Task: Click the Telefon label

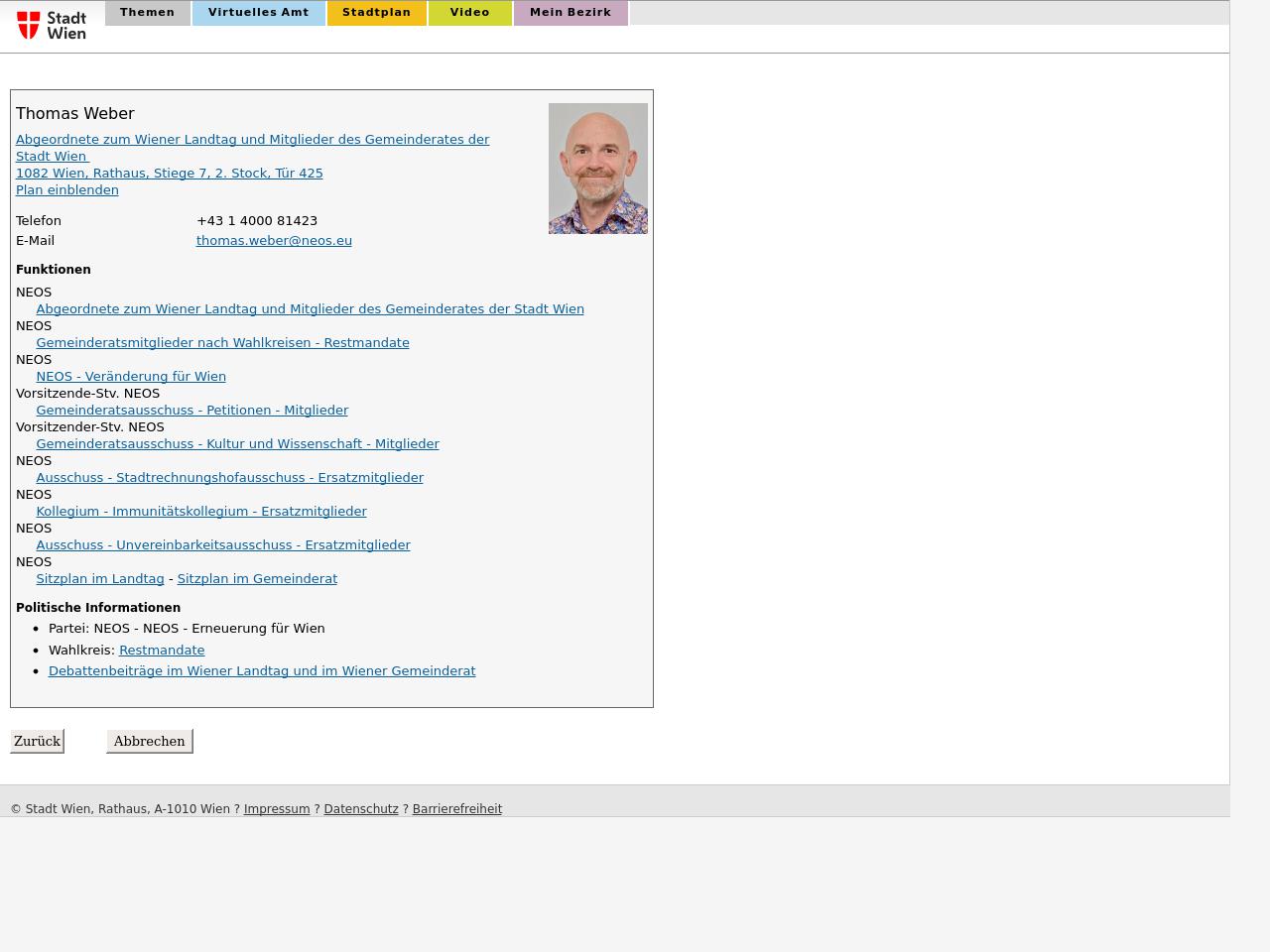Action: coord(39,220)
